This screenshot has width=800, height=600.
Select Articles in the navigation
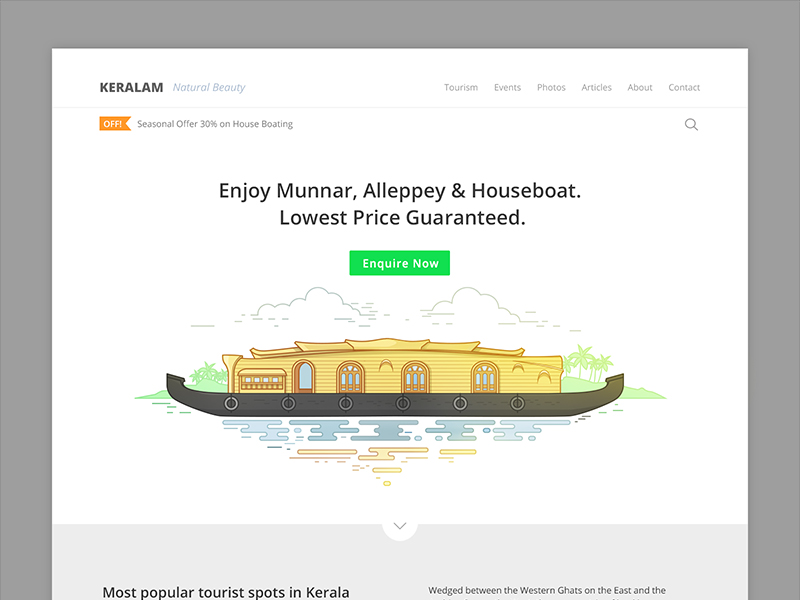596,88
